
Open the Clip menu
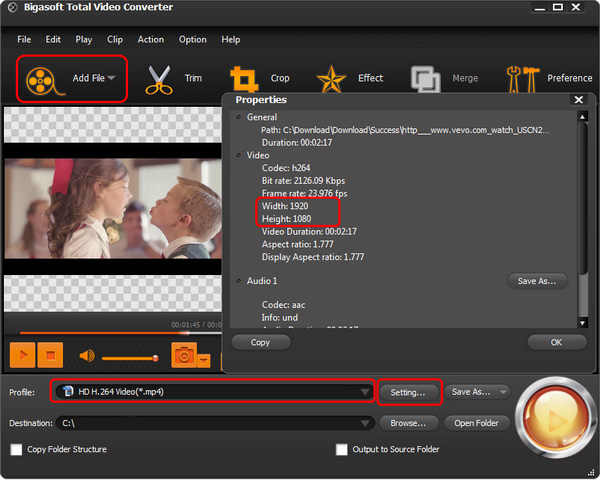(115, 39)
